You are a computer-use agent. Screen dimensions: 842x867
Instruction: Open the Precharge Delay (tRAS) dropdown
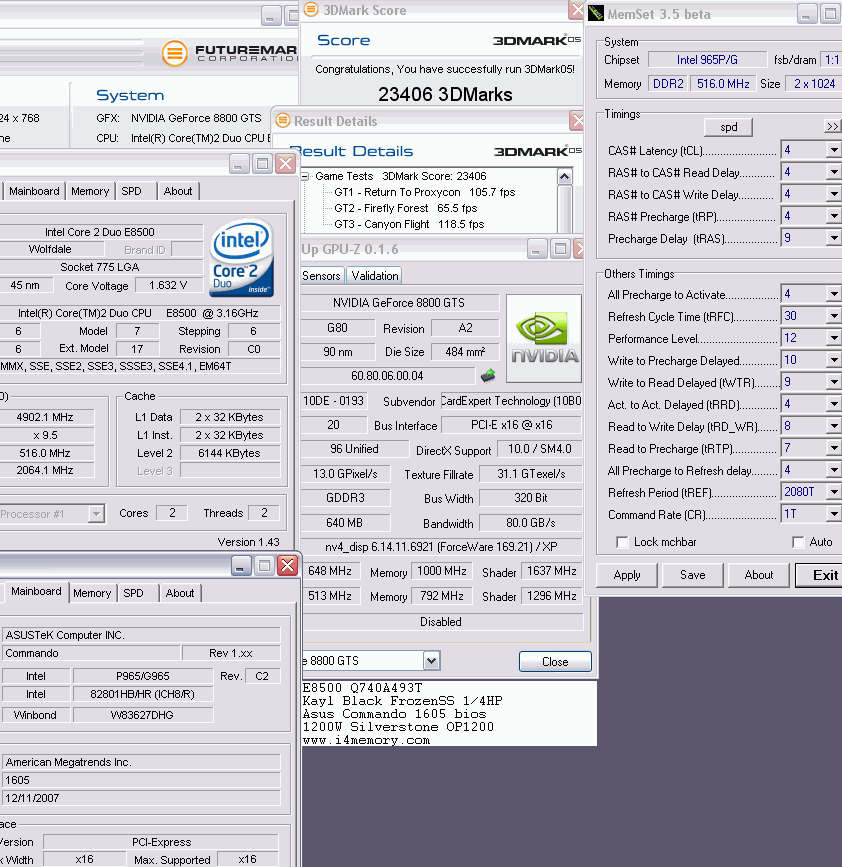[x=833, y=238]
